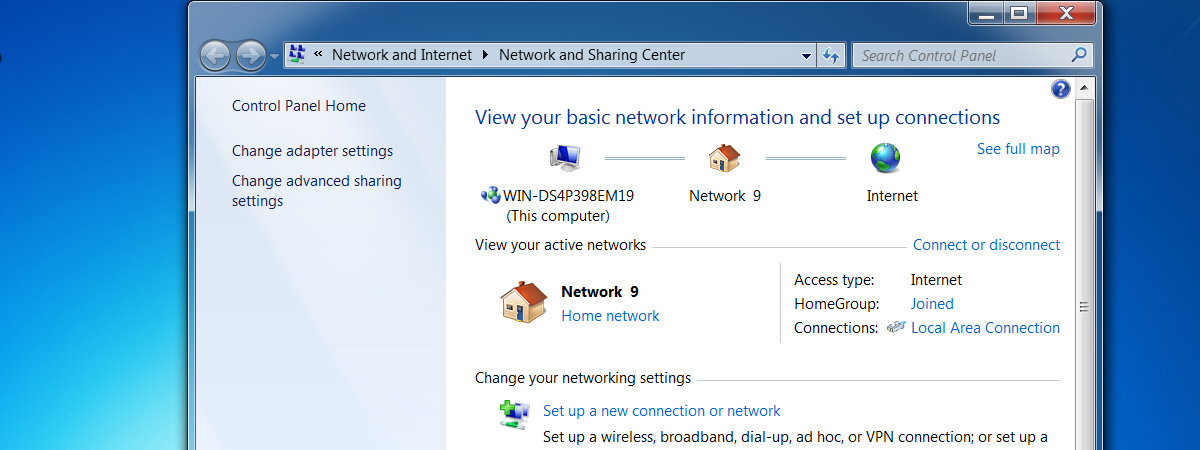Click the Access type value Internet
1200x450 pixels.
pyautogui.click(x=936, y=280)
